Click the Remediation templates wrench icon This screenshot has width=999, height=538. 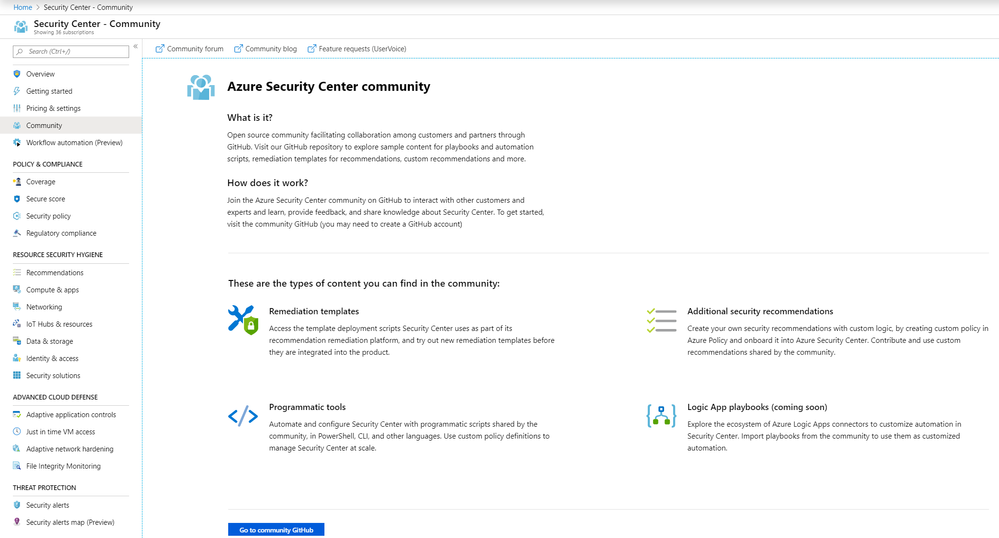[x=243, y=320]
